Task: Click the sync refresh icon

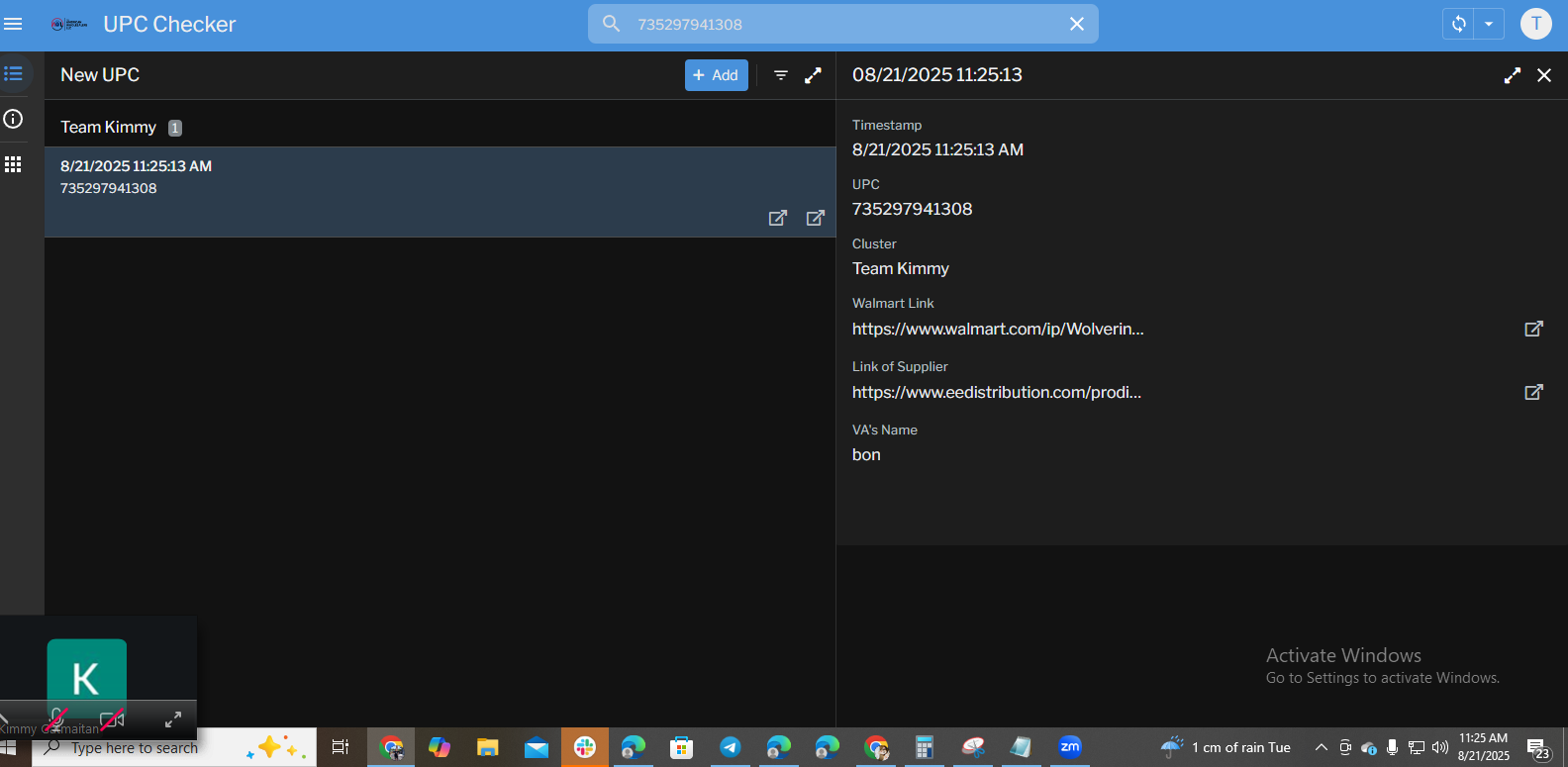Action: pyautogui.click(x=1458, y=24)
